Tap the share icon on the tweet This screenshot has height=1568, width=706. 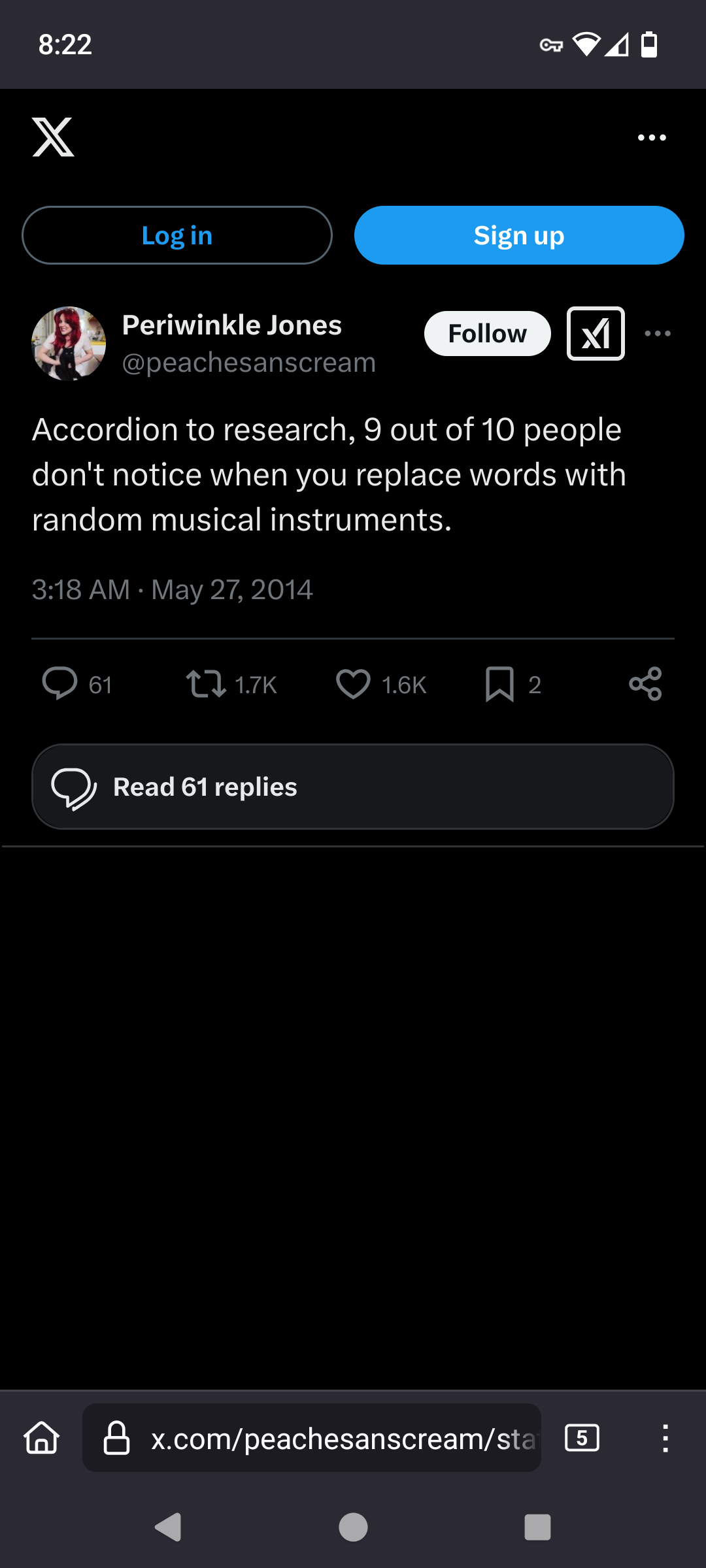(645, 684)
